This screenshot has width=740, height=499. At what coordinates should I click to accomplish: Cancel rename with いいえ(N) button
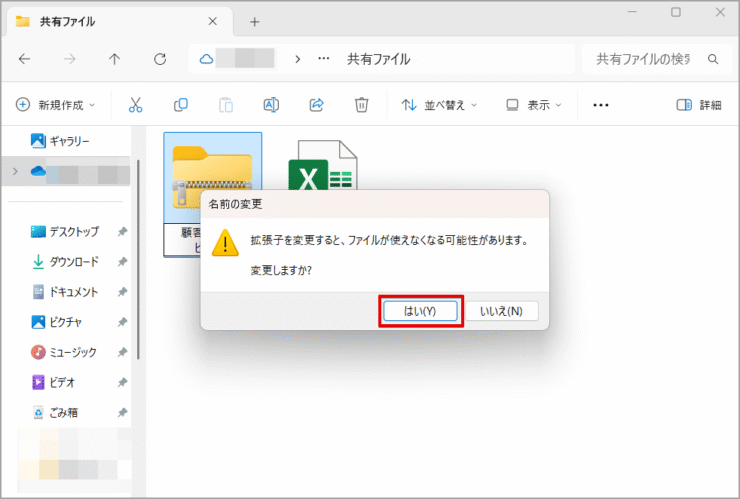[501, 311]
